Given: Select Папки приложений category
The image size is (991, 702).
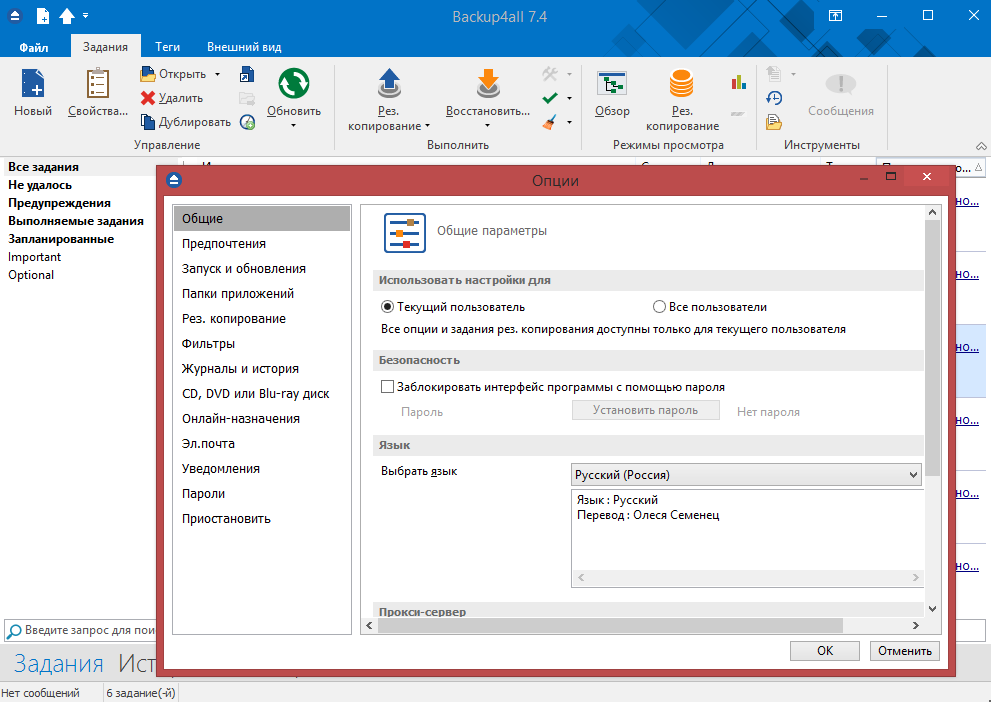Looking at the screenshot, I should click(x=262, y=294).
